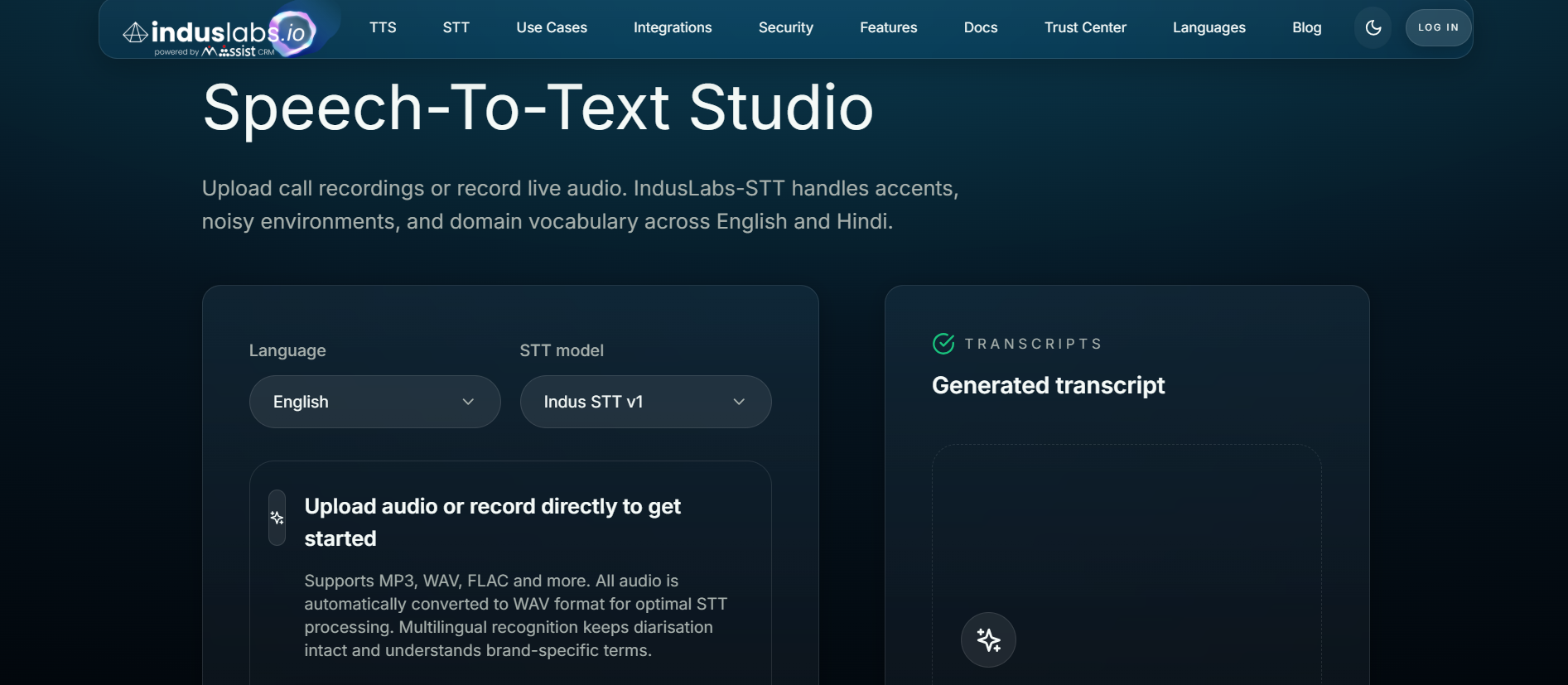Click the Upload audio or record directly heading
The image size is (1568, 685).
492,522
